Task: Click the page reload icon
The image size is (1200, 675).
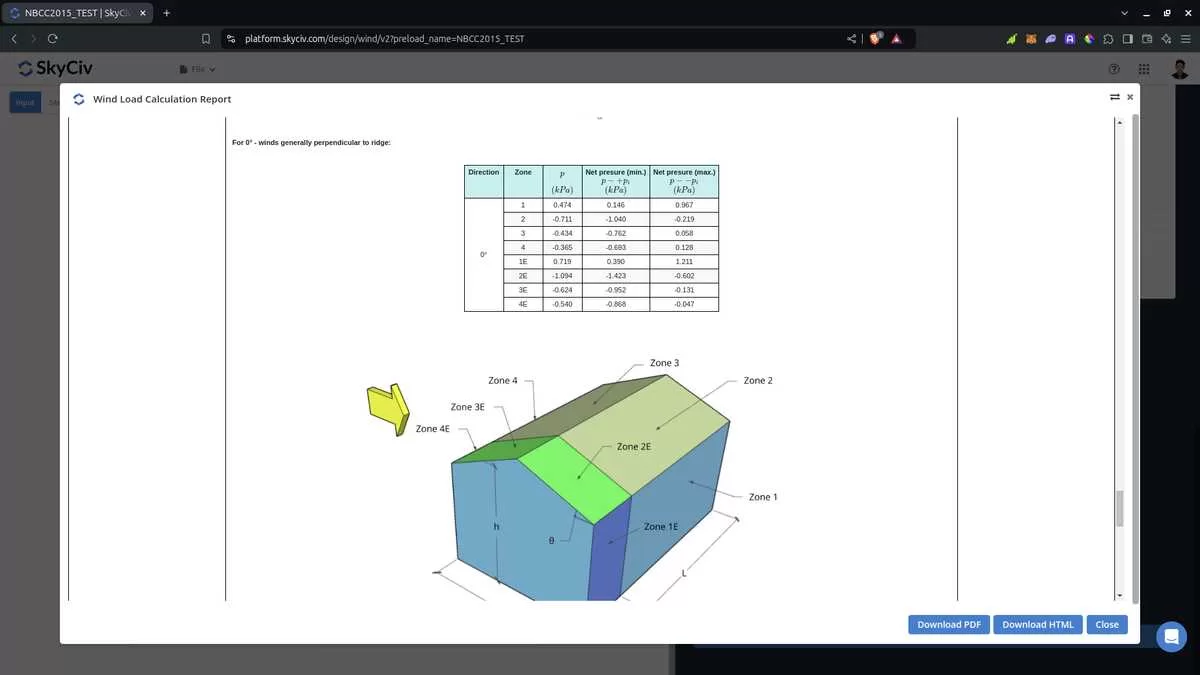Action: coord(53,38)
